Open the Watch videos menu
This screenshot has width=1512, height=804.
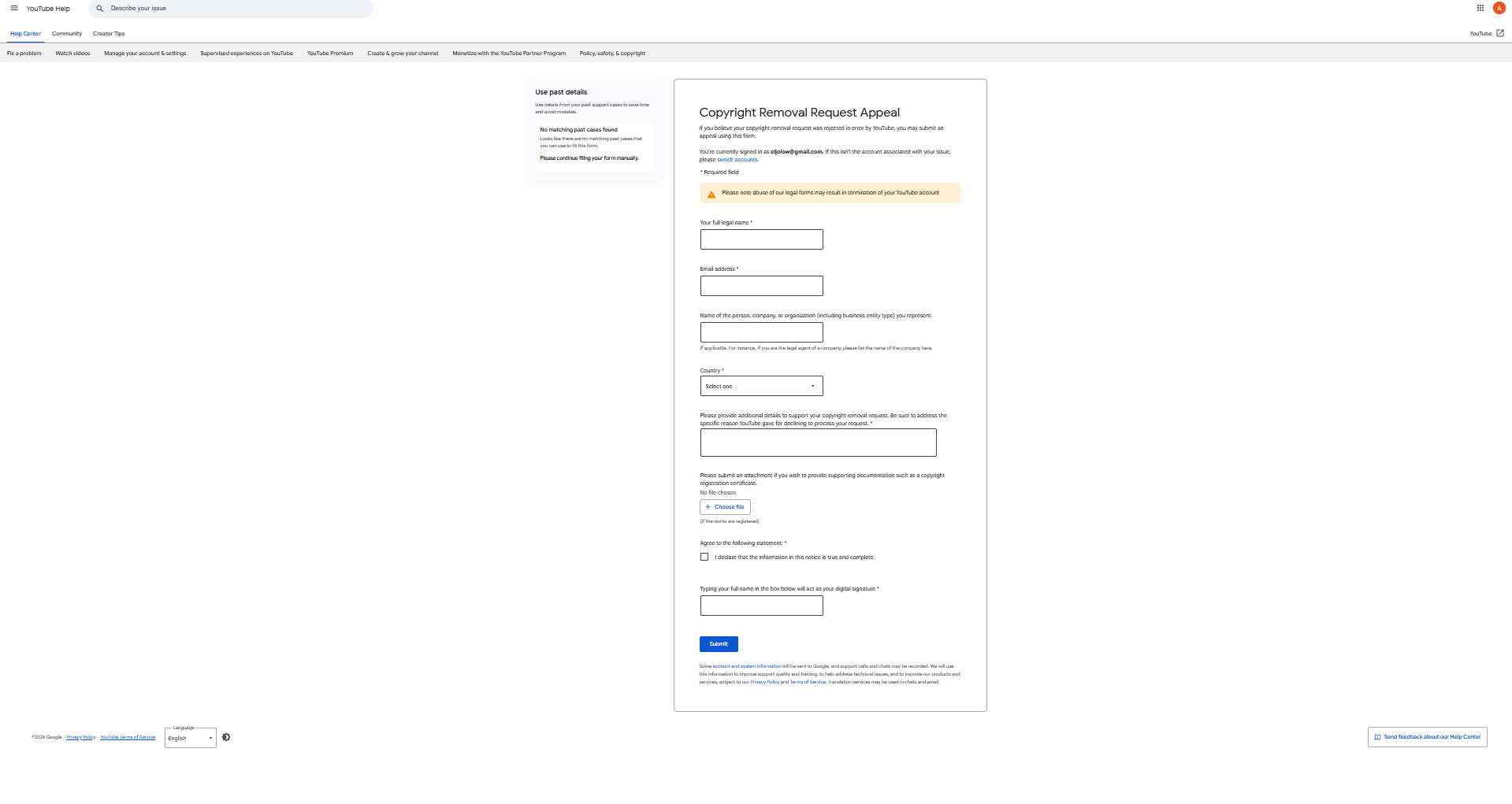[72, 54]
